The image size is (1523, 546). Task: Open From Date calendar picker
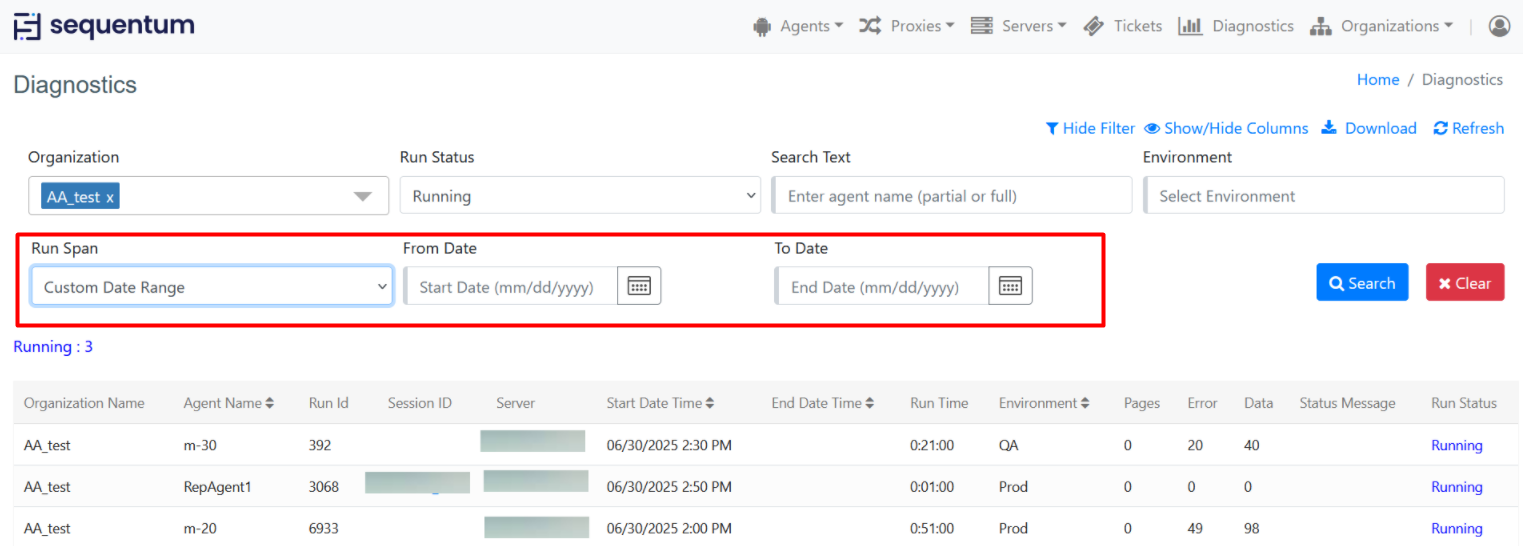639,286
